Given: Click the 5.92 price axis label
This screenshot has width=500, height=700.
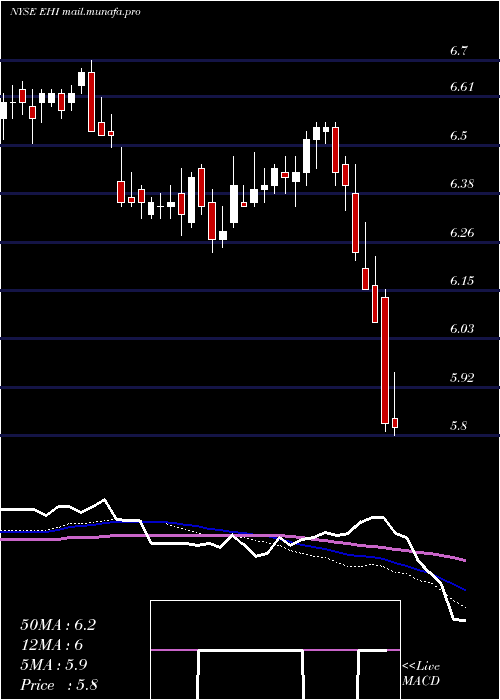Looking at the screenshot, I should coord(461,377).
